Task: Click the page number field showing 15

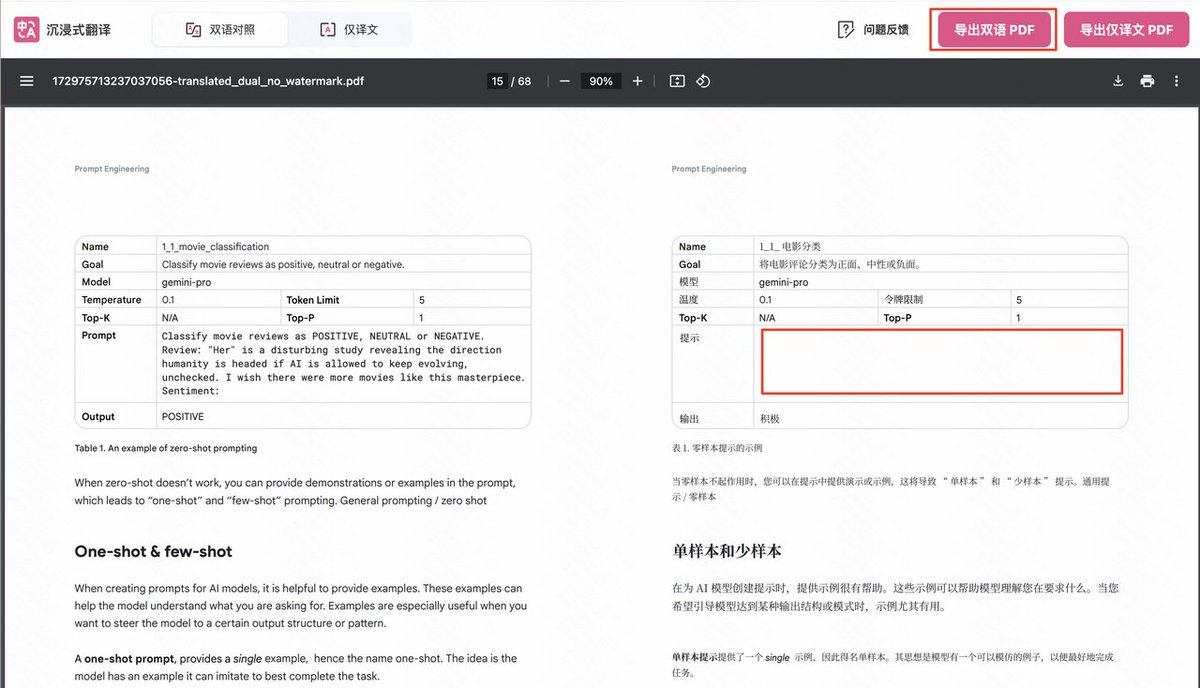Action: point(497,81)
